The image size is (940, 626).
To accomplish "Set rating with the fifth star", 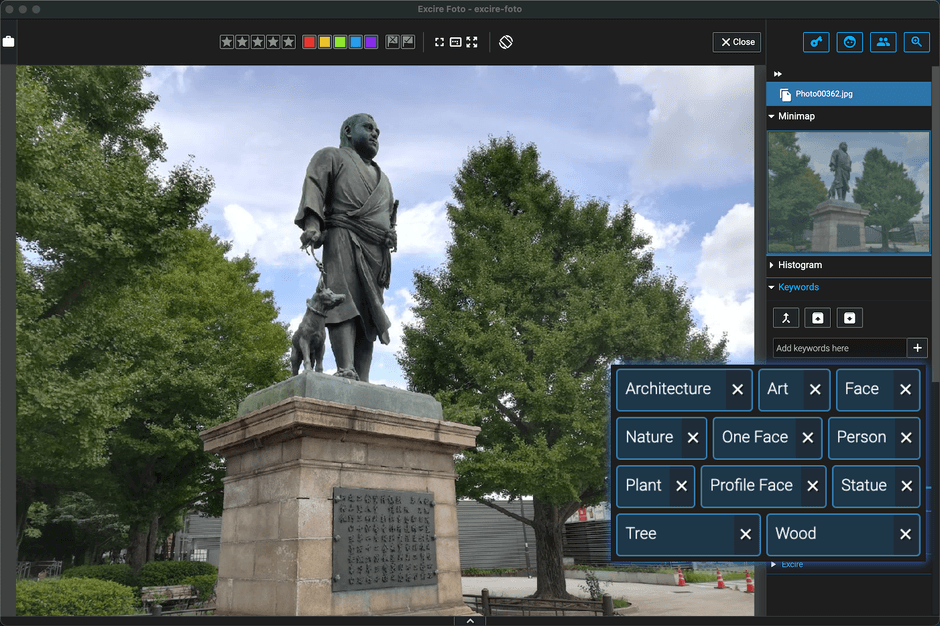I will 289,42.
